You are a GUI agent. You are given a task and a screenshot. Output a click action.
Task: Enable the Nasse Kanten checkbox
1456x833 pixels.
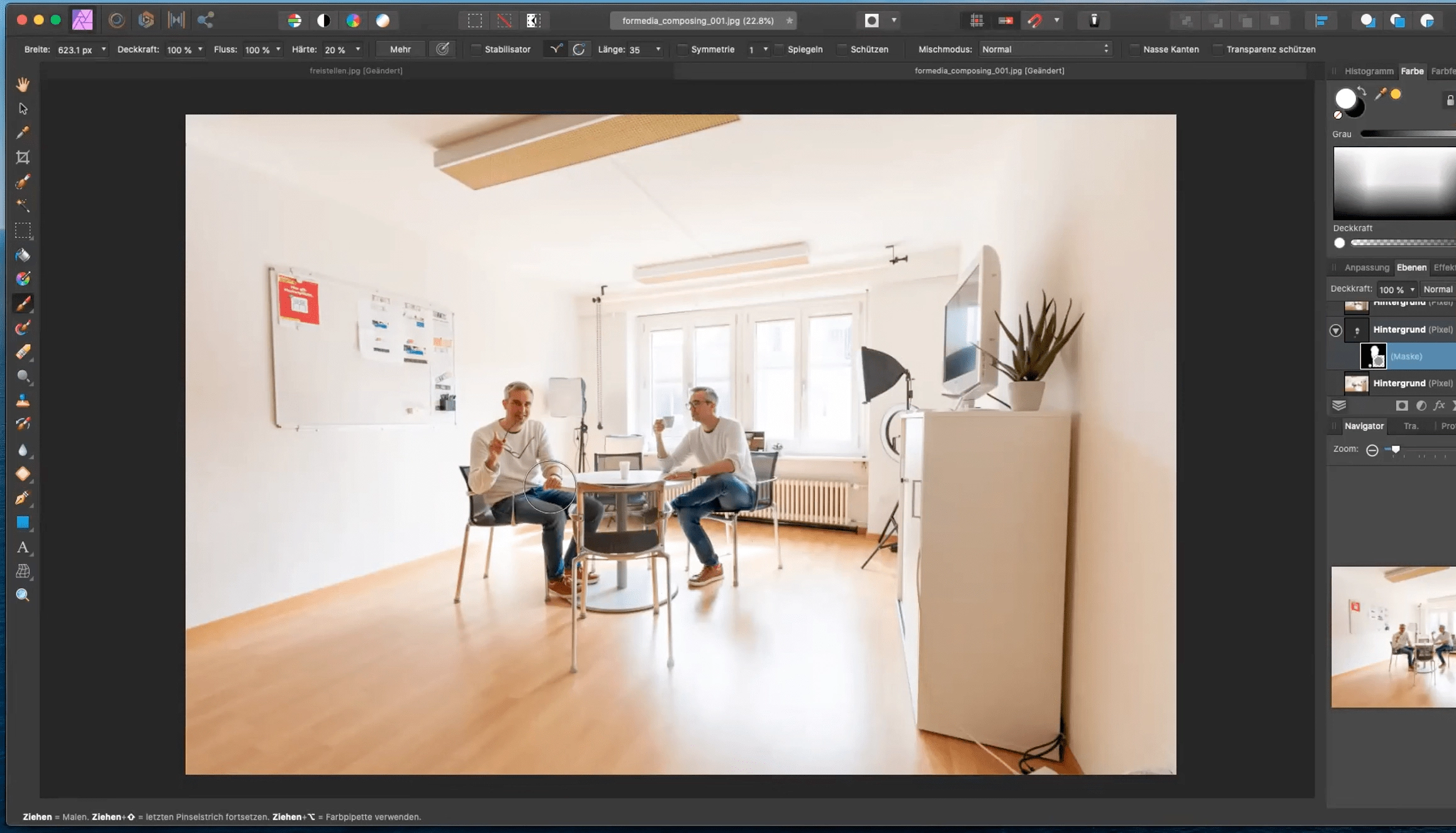tap(1134, 49)
